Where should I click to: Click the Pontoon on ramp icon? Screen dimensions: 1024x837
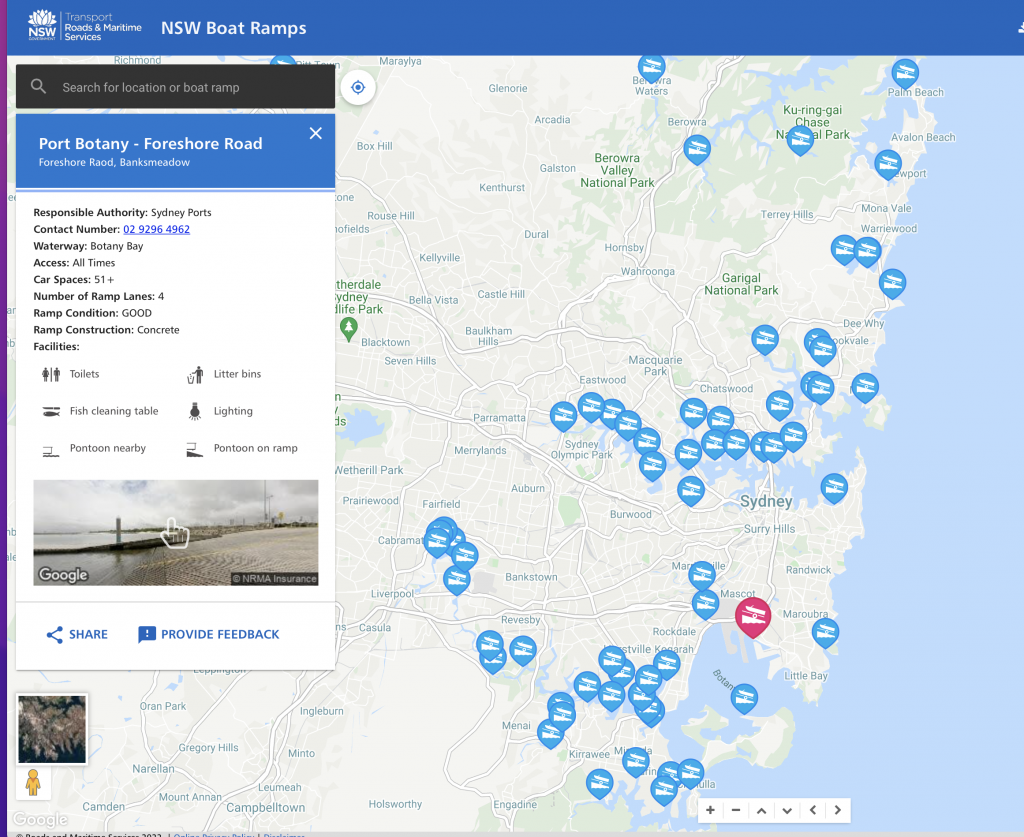coord(195,449)
